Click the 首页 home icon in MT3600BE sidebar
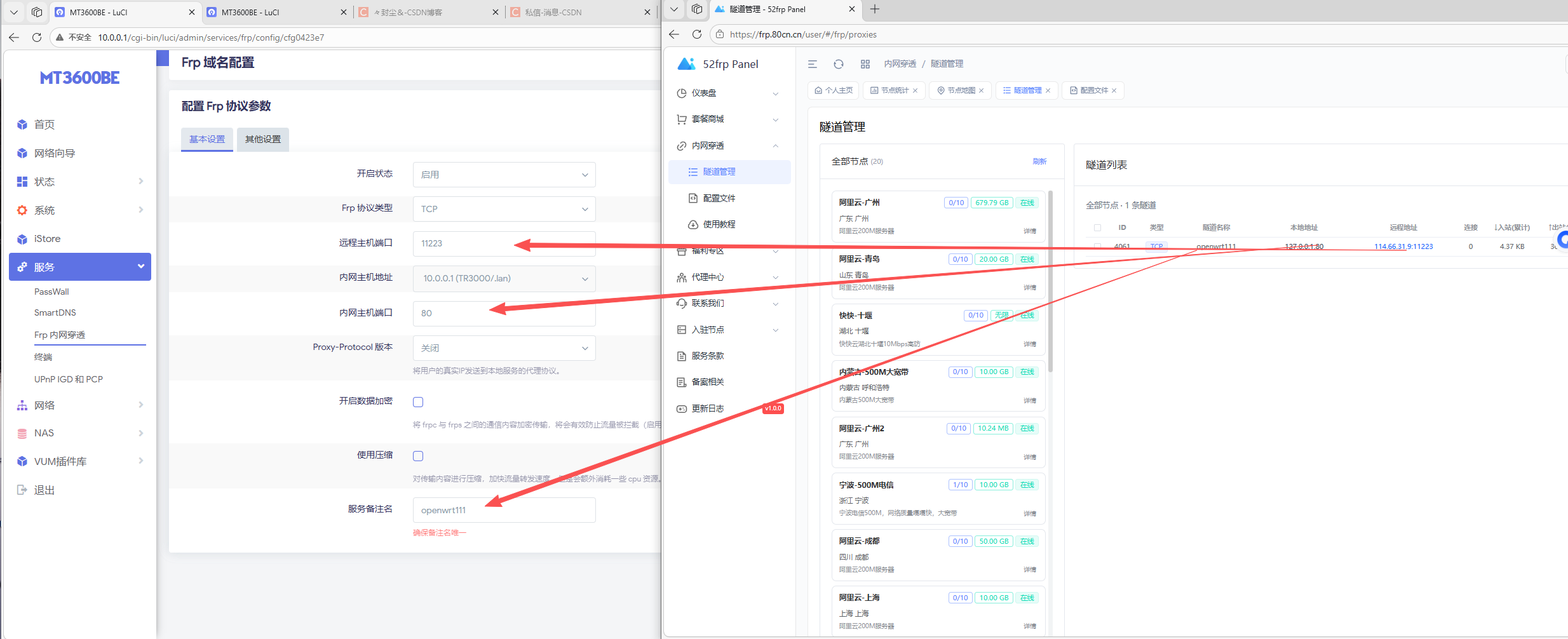 tap(22, 124)
